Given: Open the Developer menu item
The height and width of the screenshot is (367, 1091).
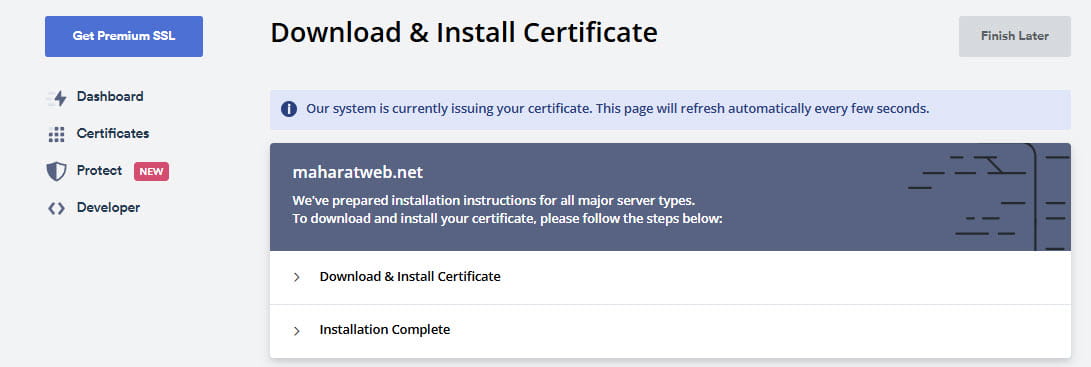Looking at the screenshot, I should [108, 208].
